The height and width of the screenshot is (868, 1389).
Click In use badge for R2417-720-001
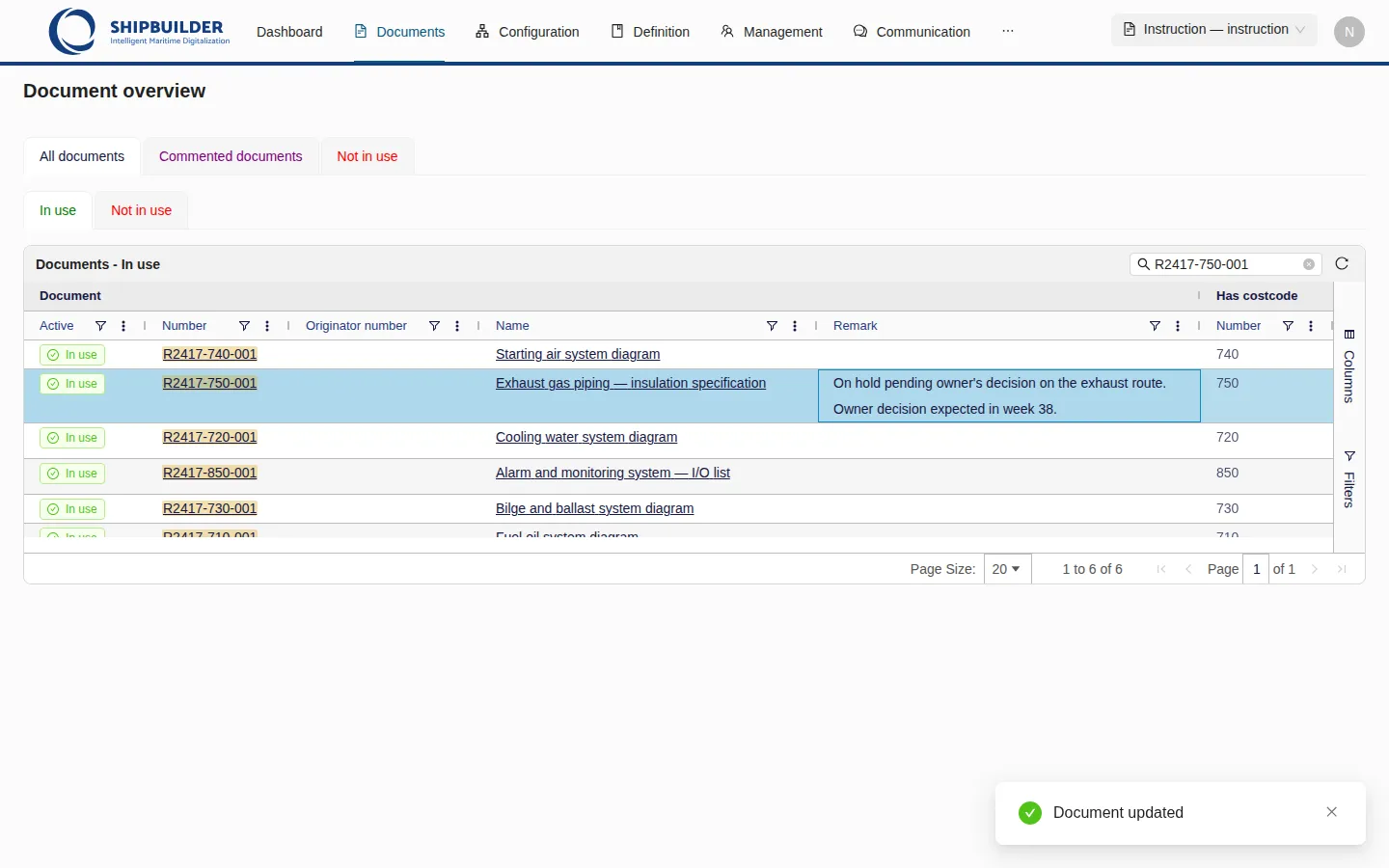click(72, 438)
